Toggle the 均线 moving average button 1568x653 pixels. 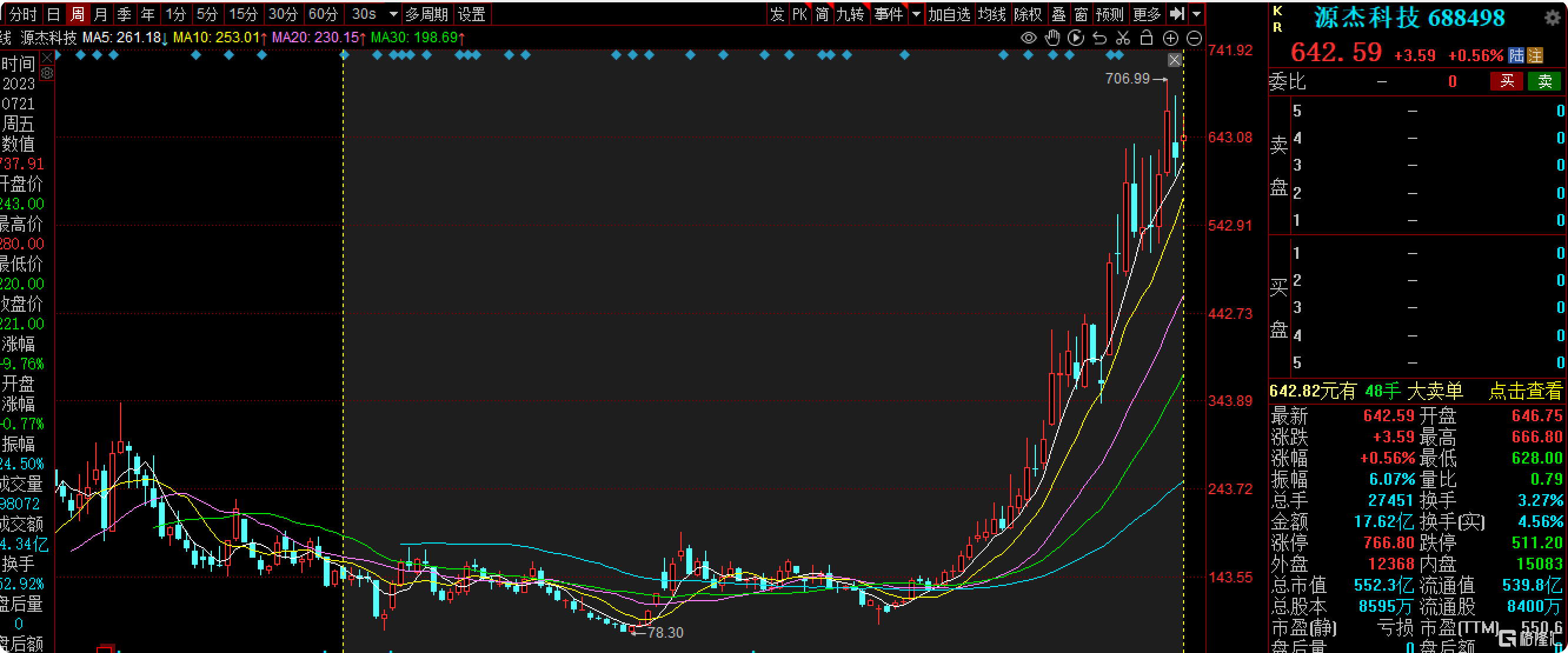[x=992, y=14]
